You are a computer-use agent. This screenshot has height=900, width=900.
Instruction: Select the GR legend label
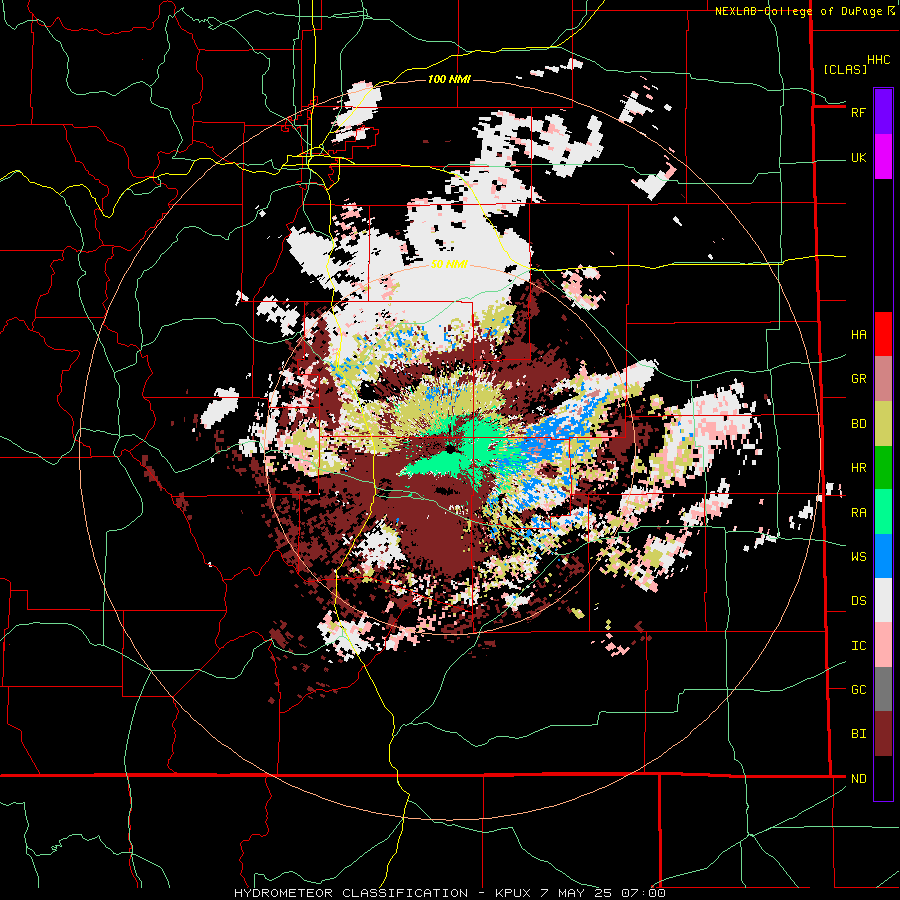point(858,379)
